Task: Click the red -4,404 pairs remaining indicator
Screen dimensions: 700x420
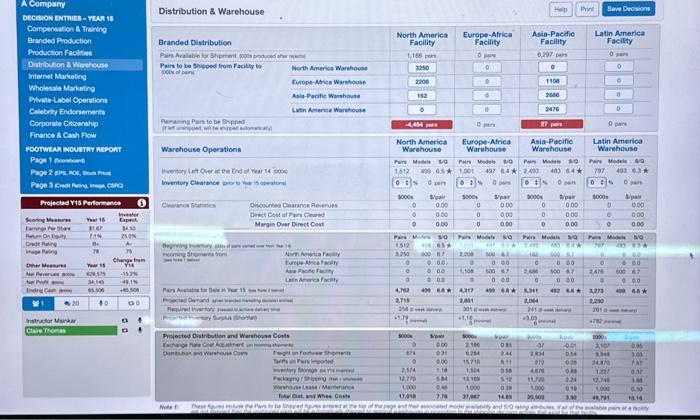Action: (422, 125)
